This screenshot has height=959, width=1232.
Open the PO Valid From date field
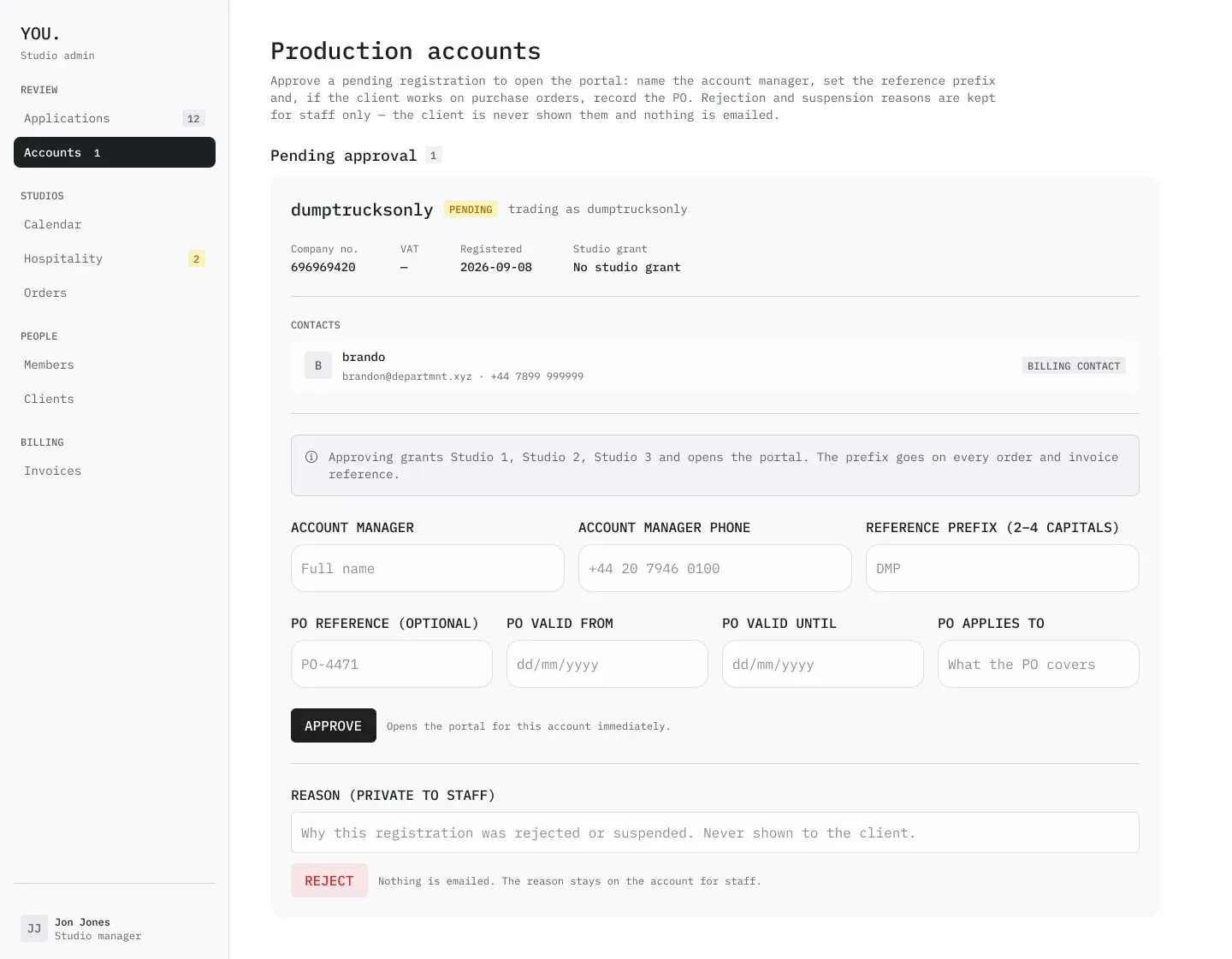coord(607,664)
